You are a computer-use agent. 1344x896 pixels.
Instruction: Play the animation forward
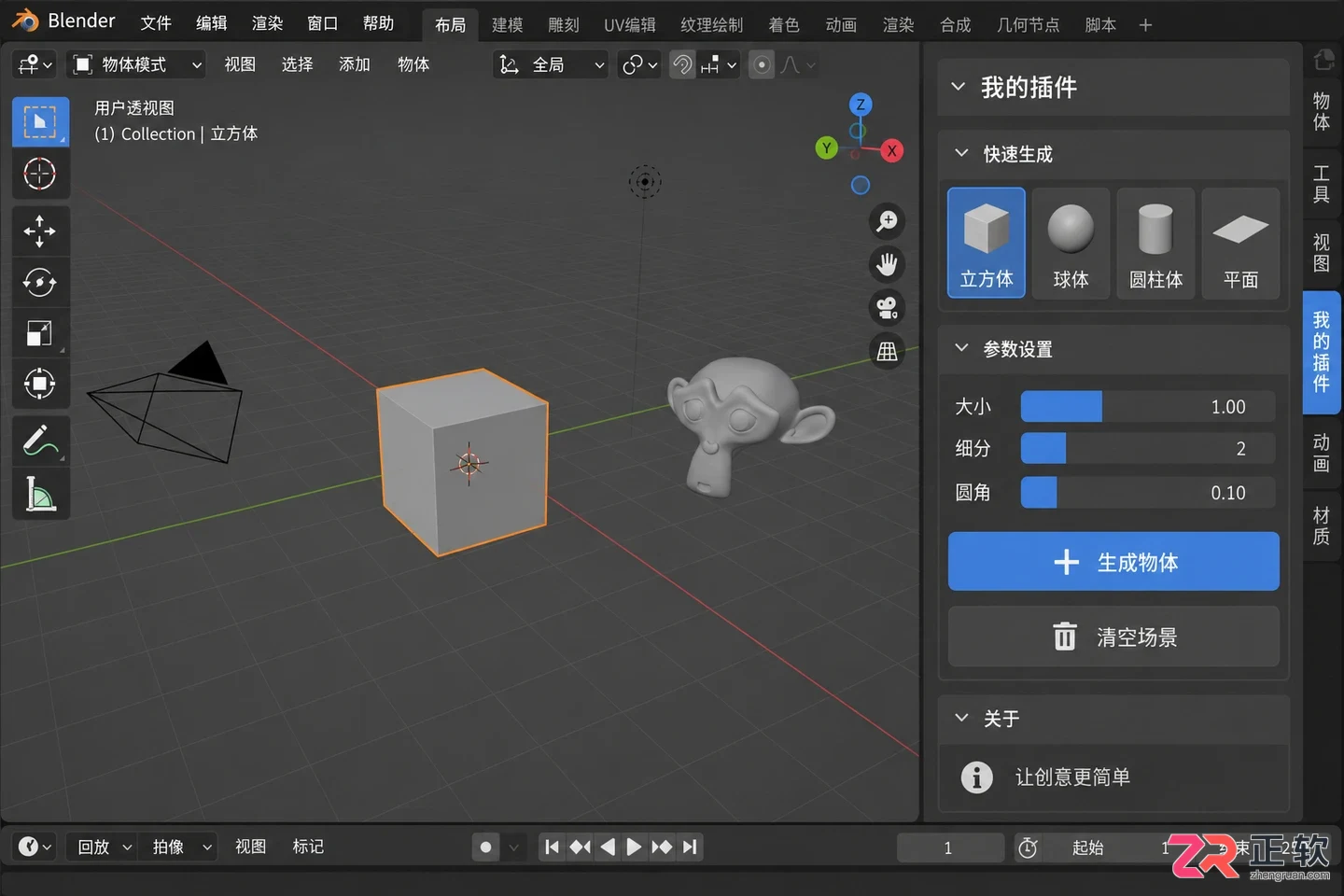point(634,847)
